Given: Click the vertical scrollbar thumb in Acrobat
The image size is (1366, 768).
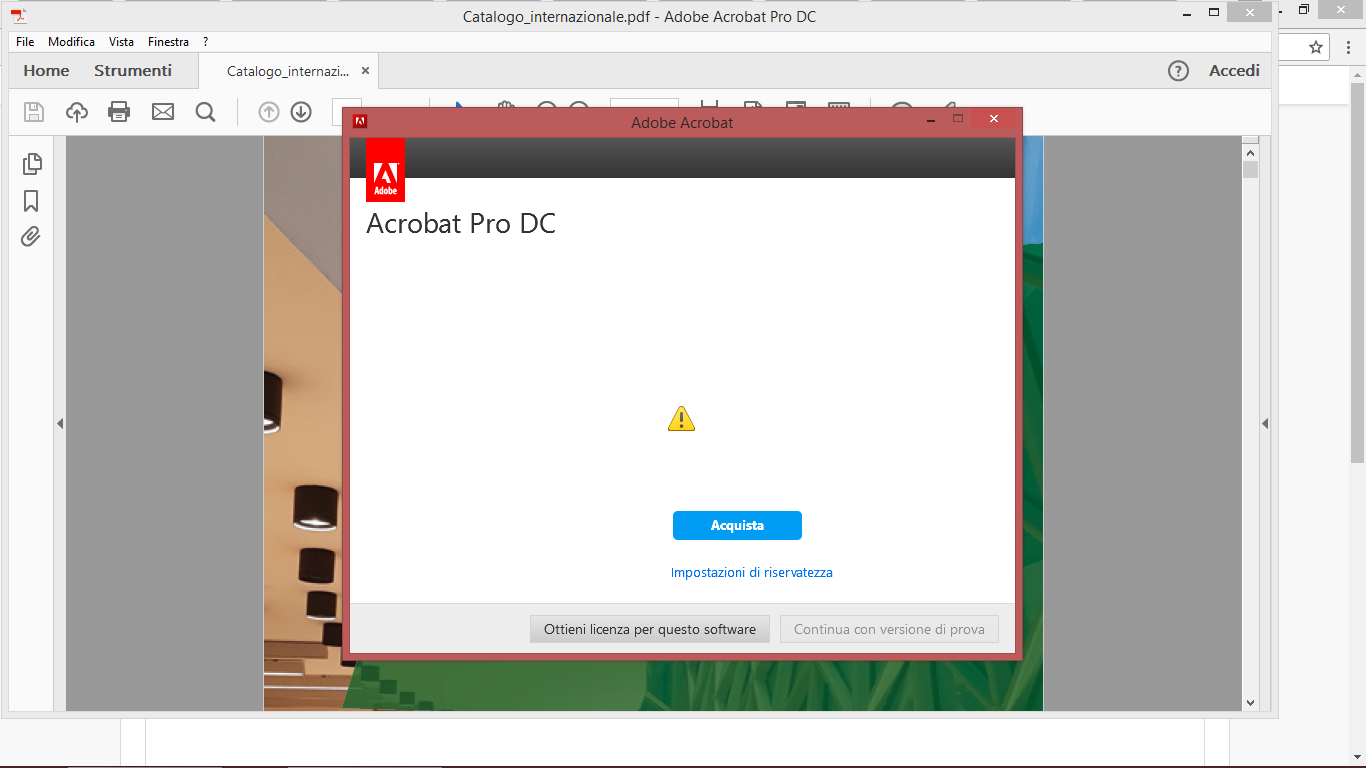Looking at the screenshot, I should click(x=1250, y=170).
